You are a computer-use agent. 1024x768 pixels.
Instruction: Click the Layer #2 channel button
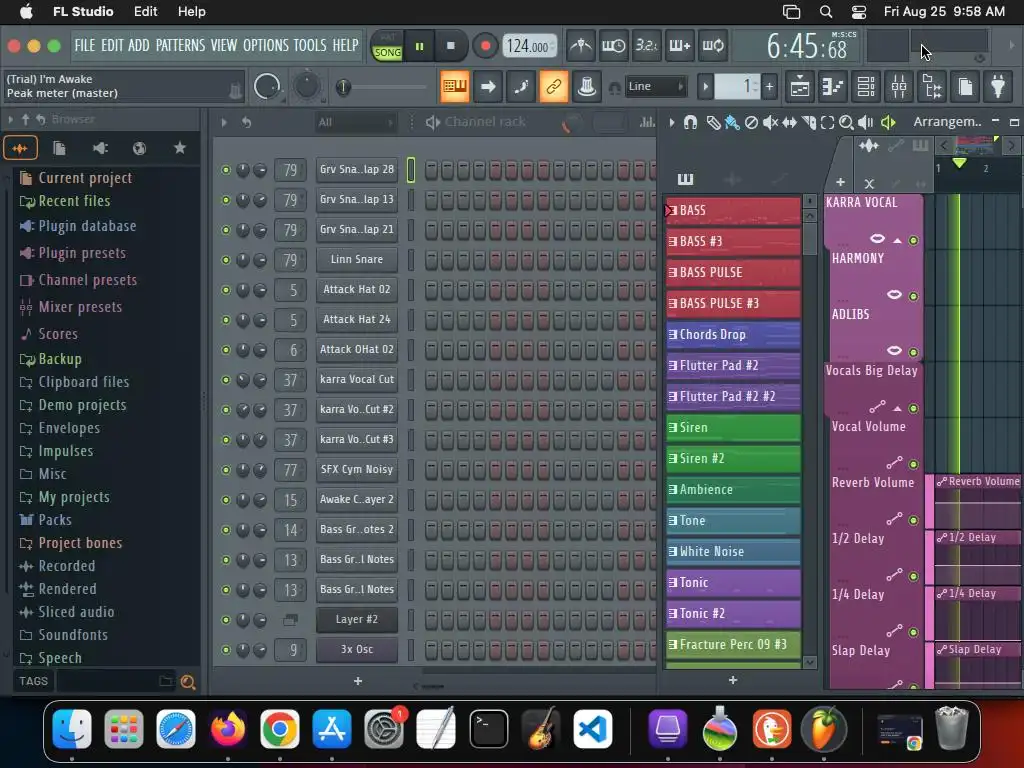357,619
